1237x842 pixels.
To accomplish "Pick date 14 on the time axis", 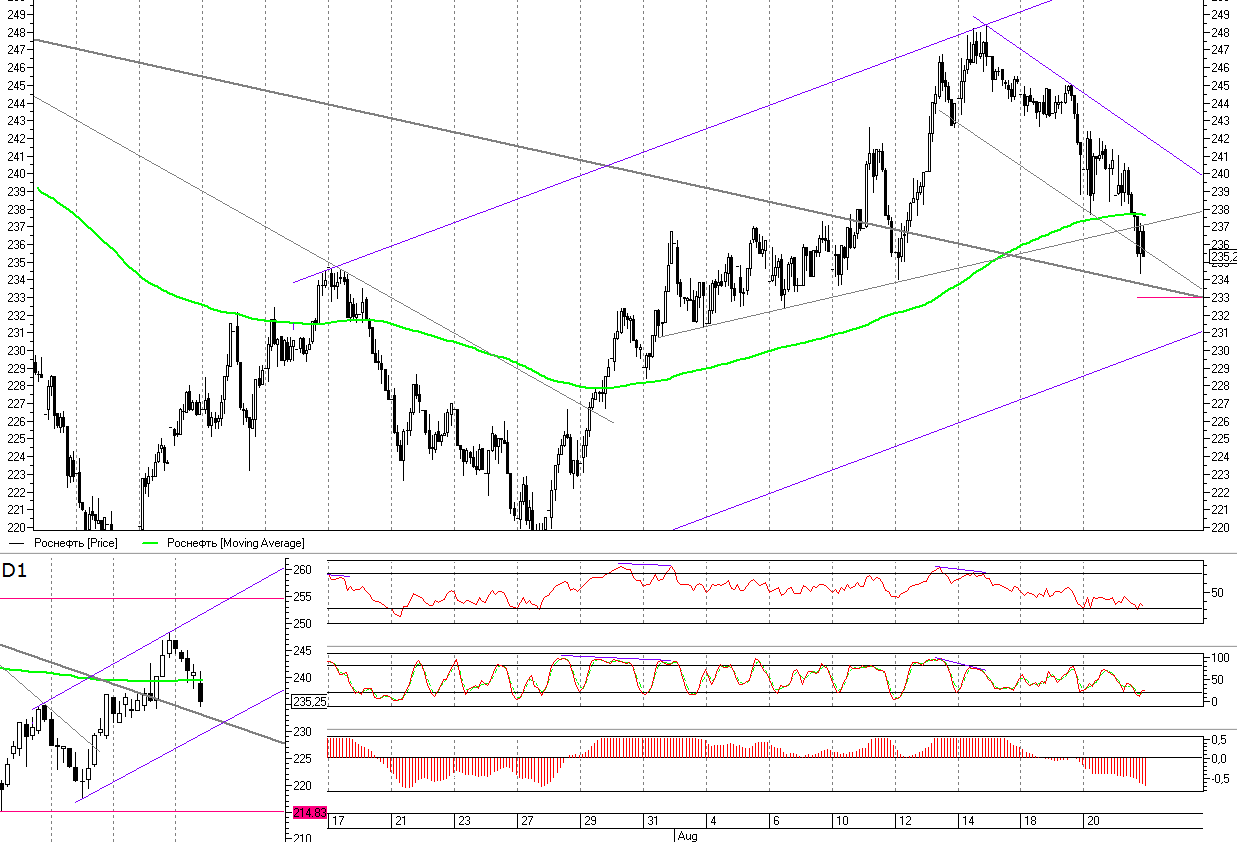I will [x=968, y=821].
